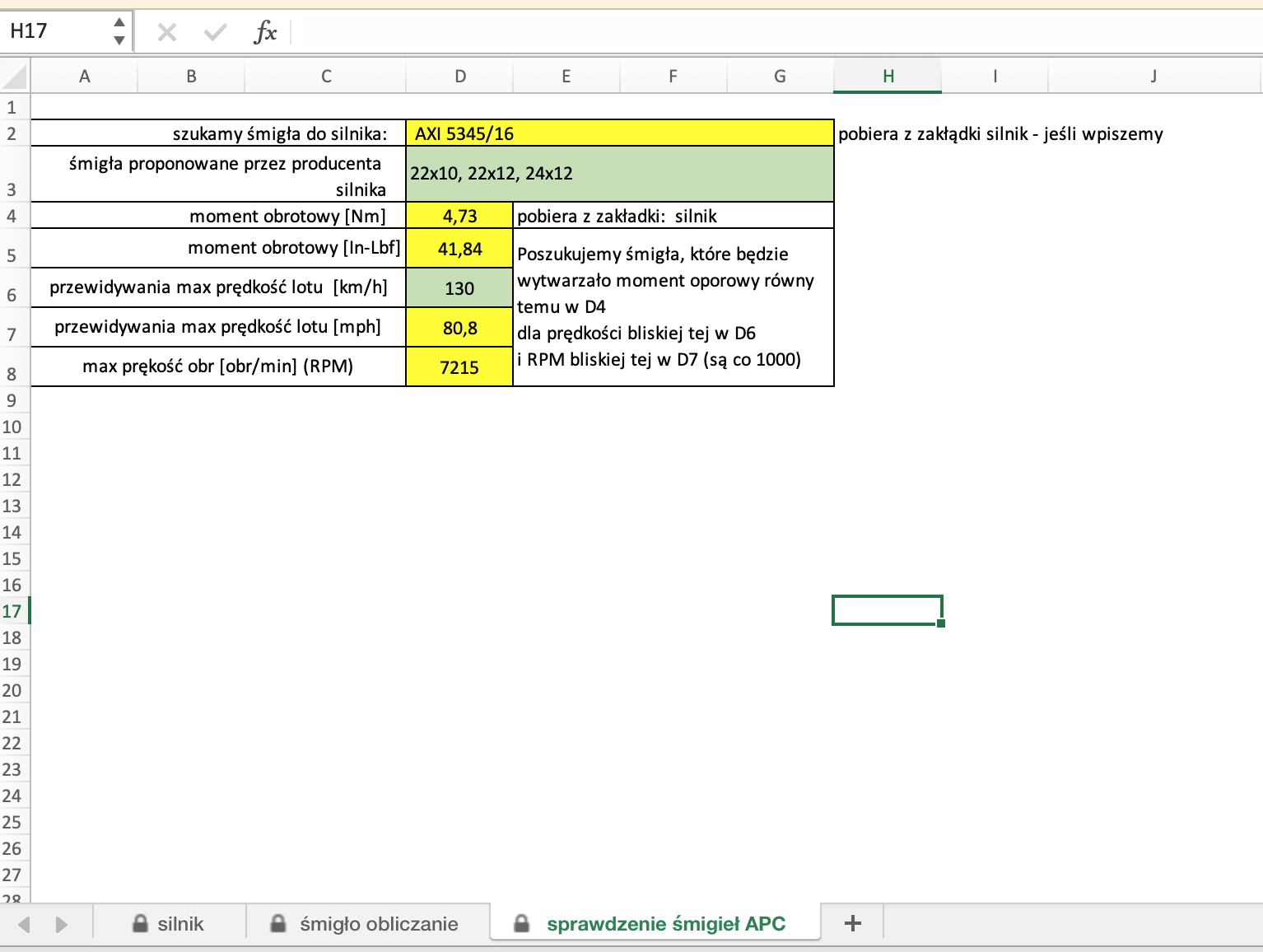Screen dimensions: 1263x952
Task: Select column D header
Action: (459, 77)
